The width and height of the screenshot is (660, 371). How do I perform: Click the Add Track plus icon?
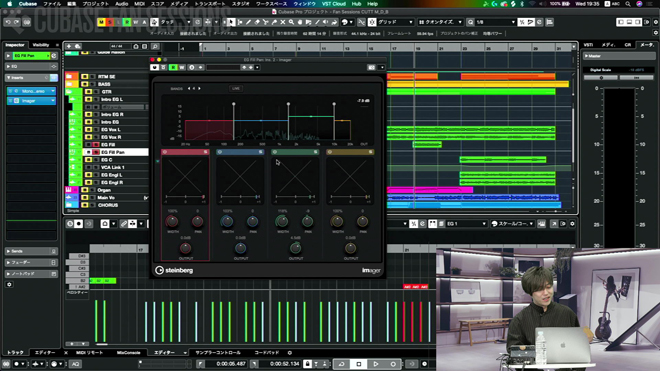pyautogui.click(x=69, y=46)
